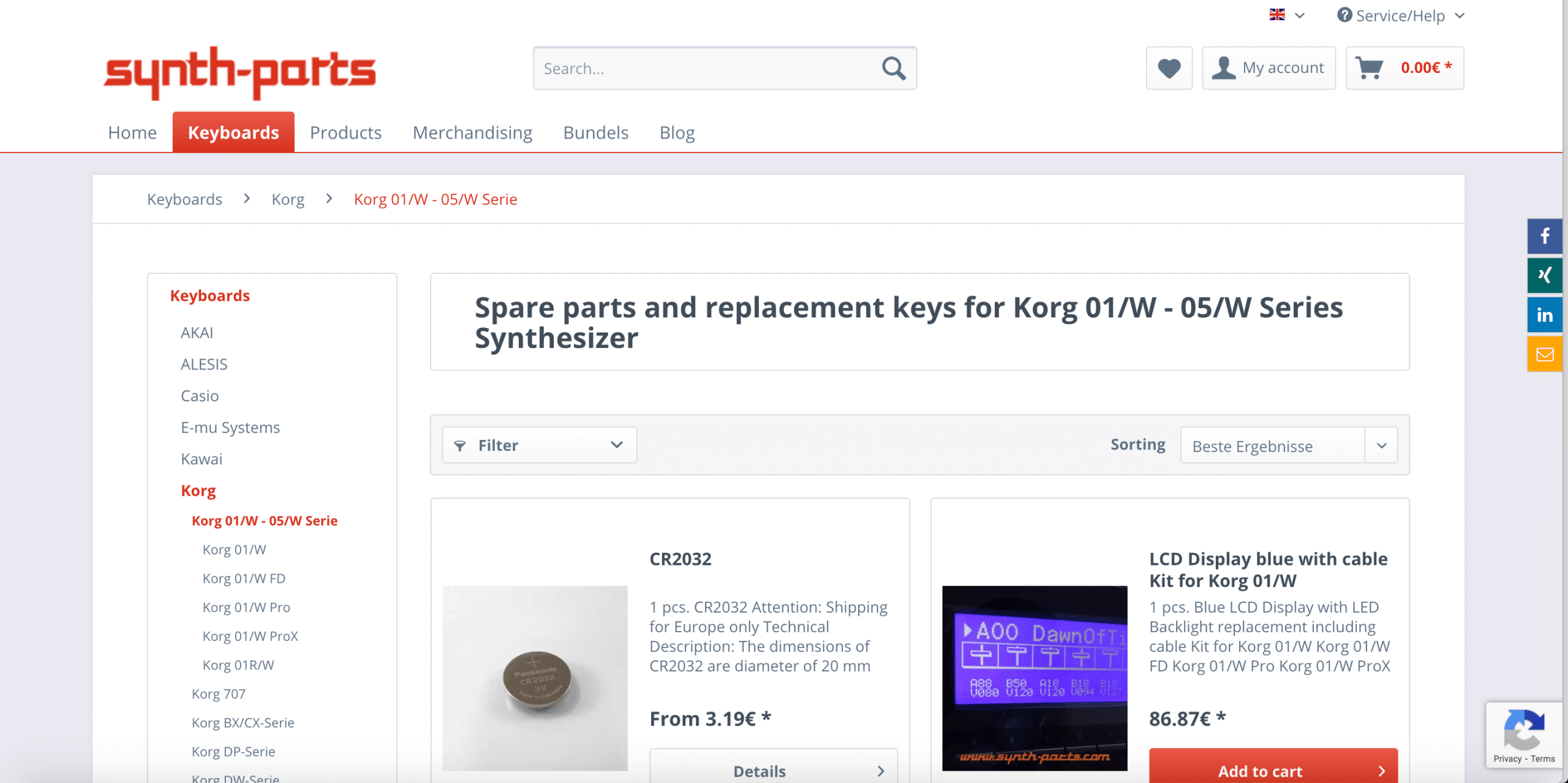Add LCD Display kit to cart
The width and height of the screenshot is (1568, 783).
click(1273, 766)
